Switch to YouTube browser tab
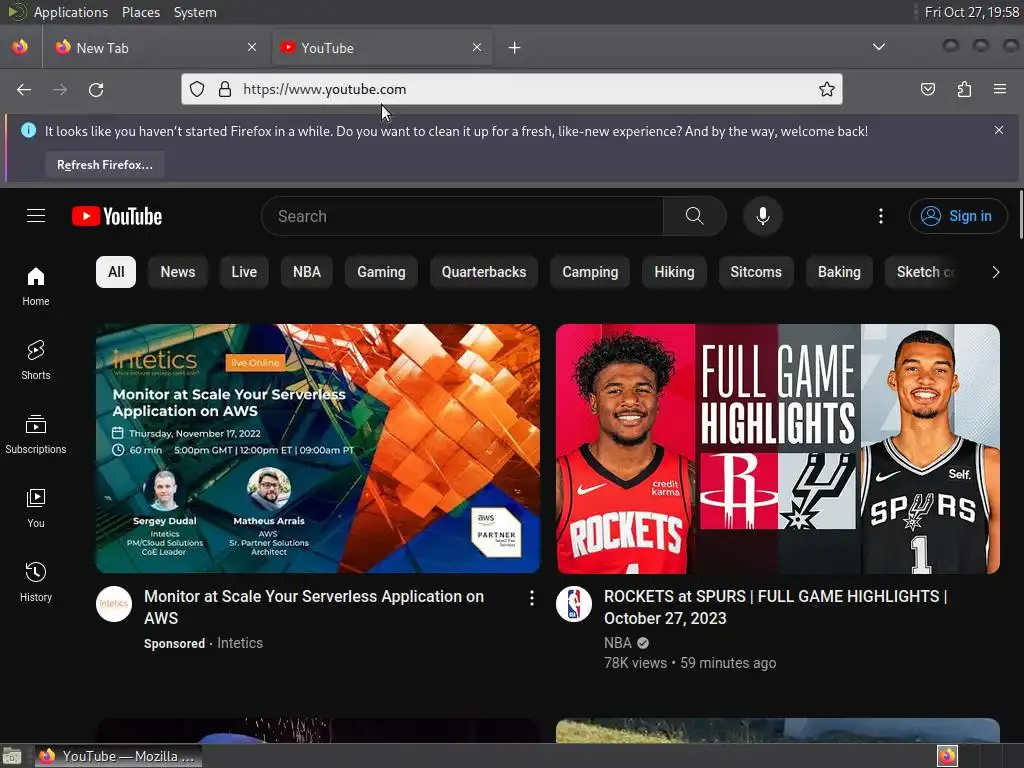1024x768 pixels. coord(382,48)
